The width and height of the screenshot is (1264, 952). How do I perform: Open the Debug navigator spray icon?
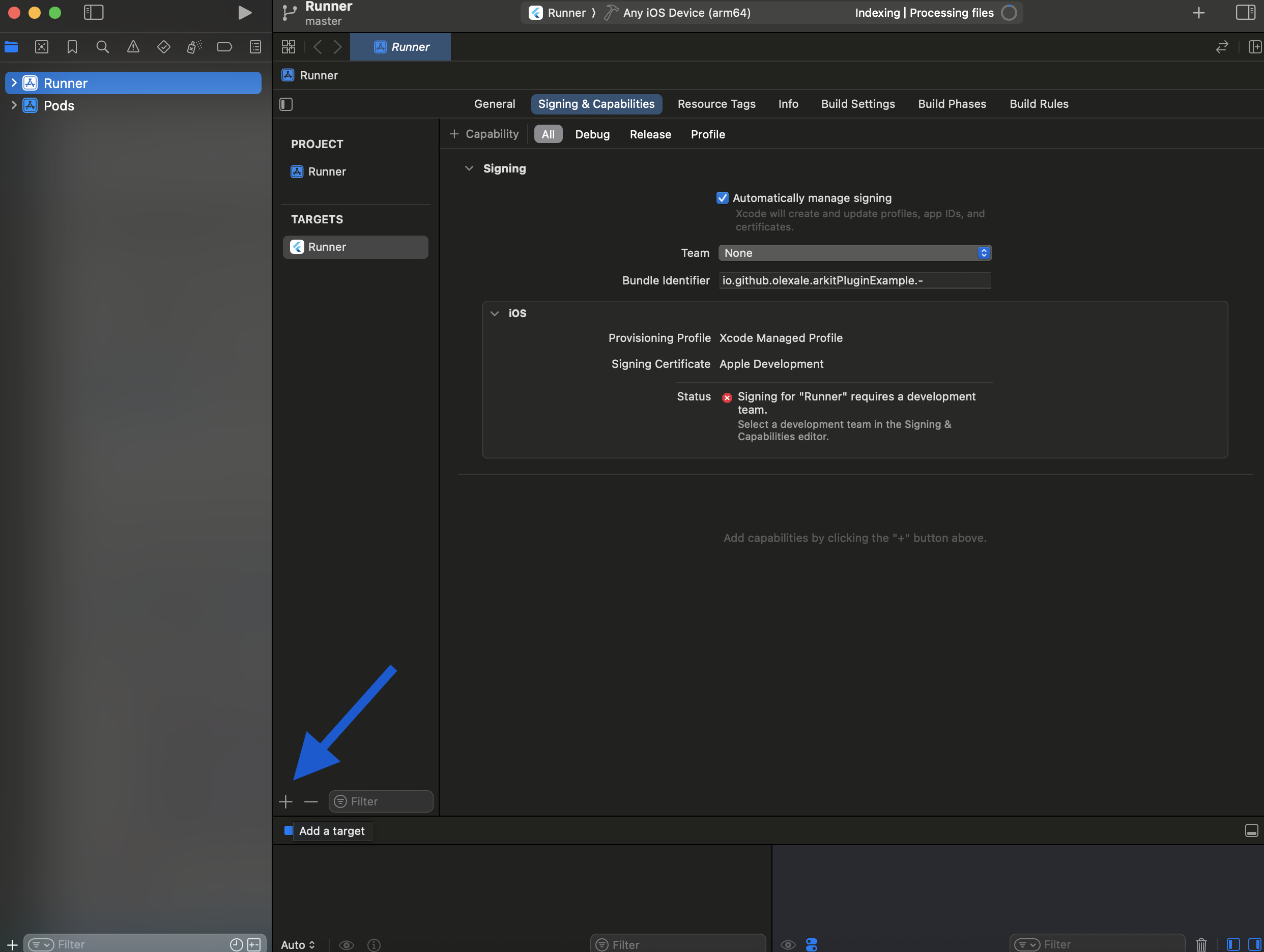[194, 47]
